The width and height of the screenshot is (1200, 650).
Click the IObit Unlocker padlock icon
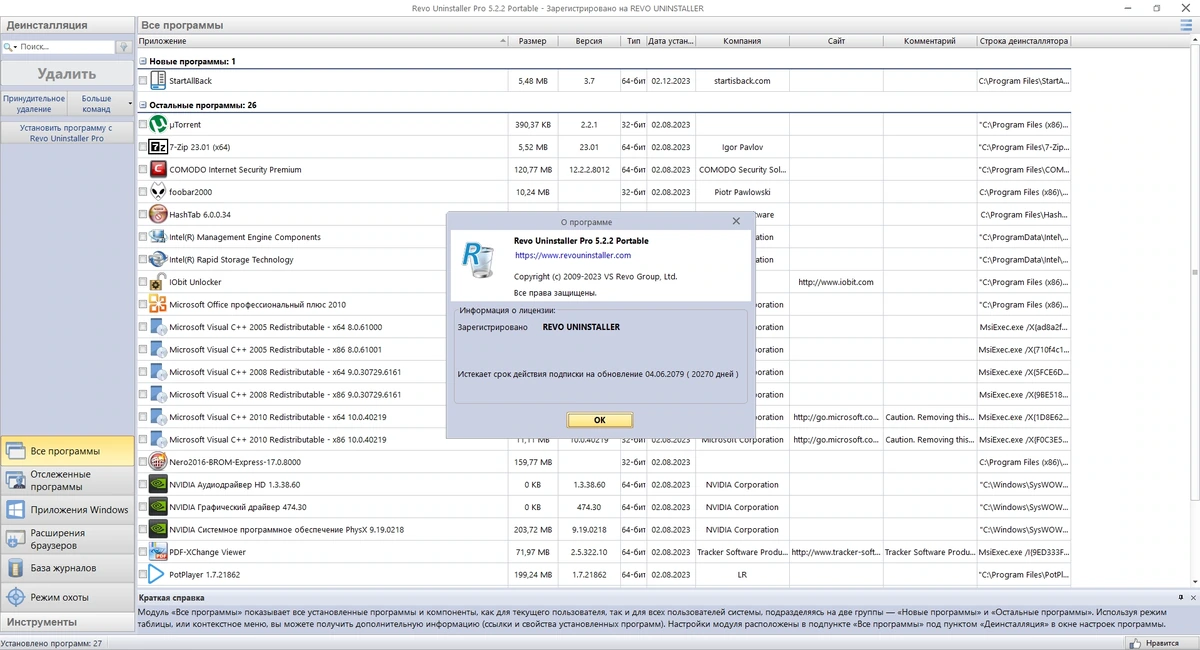157,282
